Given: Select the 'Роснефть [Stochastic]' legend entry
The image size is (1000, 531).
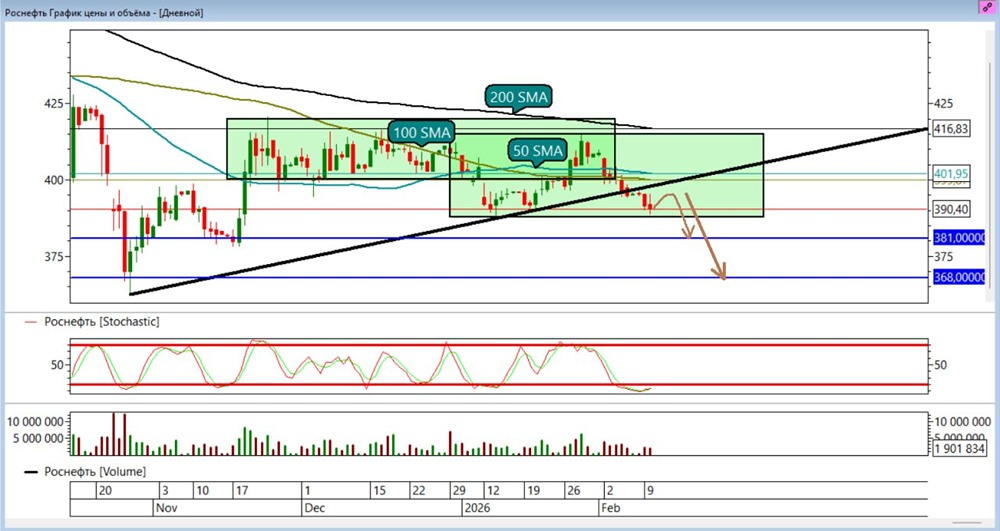Looking at the screenshot, I should [x=101, y=322].
